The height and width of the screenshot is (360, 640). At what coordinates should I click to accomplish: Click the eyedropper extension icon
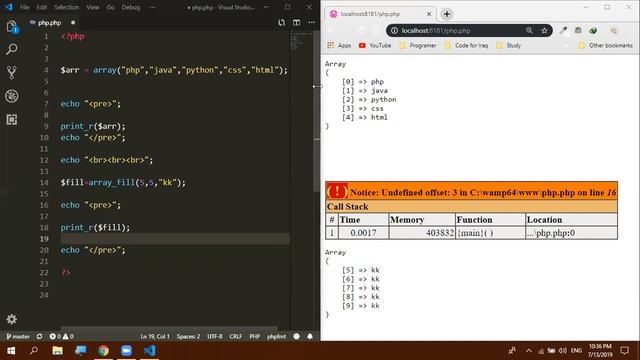(563, 31)
